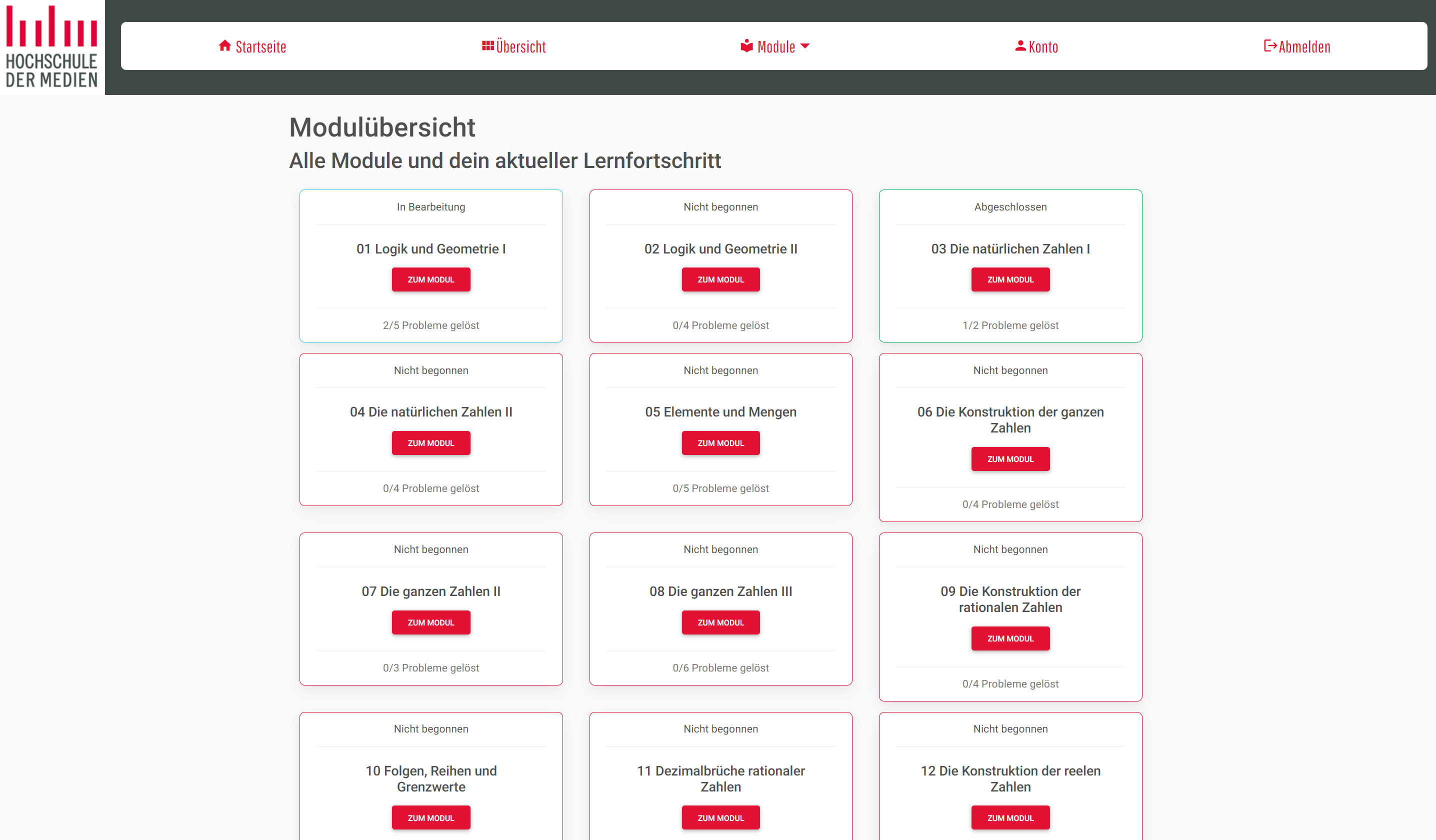
Task: Click the title '09 Die Konstruktion der rationalen Zahlen'
Action: pos(1010,599)
